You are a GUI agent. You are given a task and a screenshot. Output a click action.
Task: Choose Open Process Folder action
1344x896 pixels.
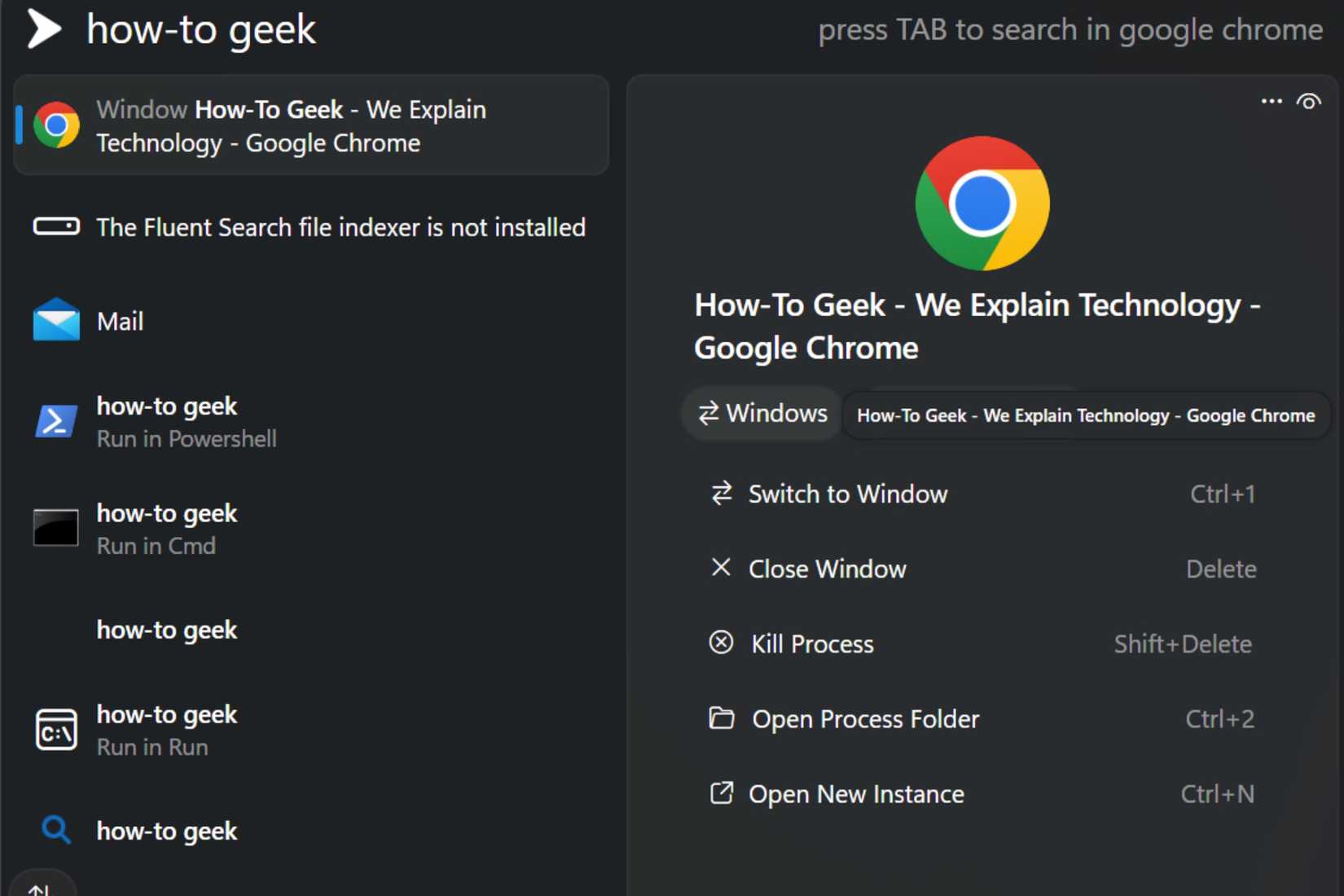(x=982, y=718)
